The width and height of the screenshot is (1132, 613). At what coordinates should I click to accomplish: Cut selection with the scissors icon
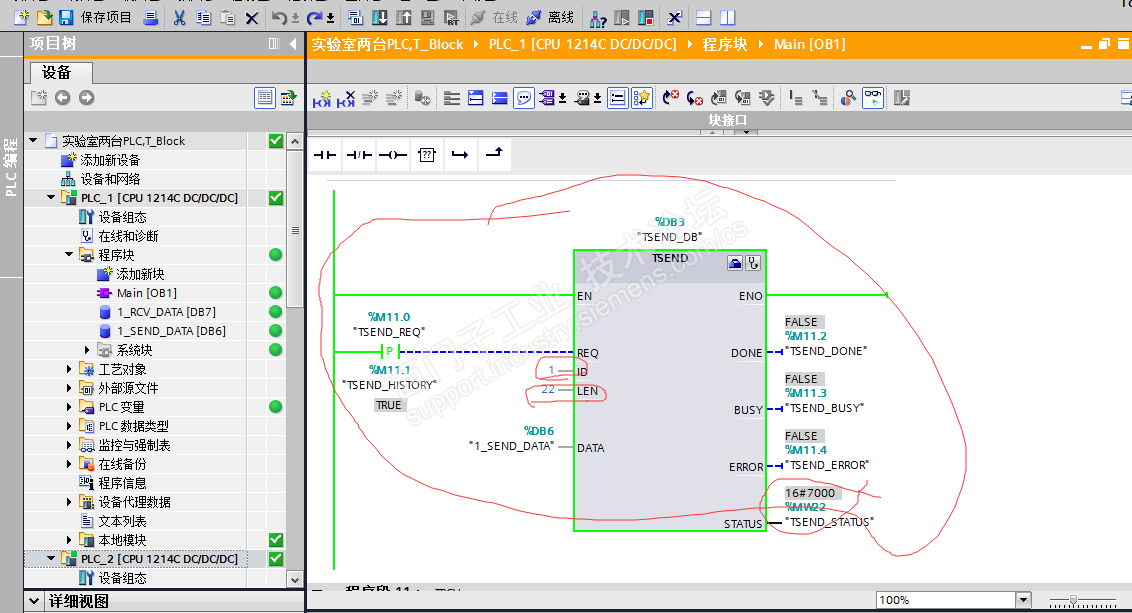[179, 17]
